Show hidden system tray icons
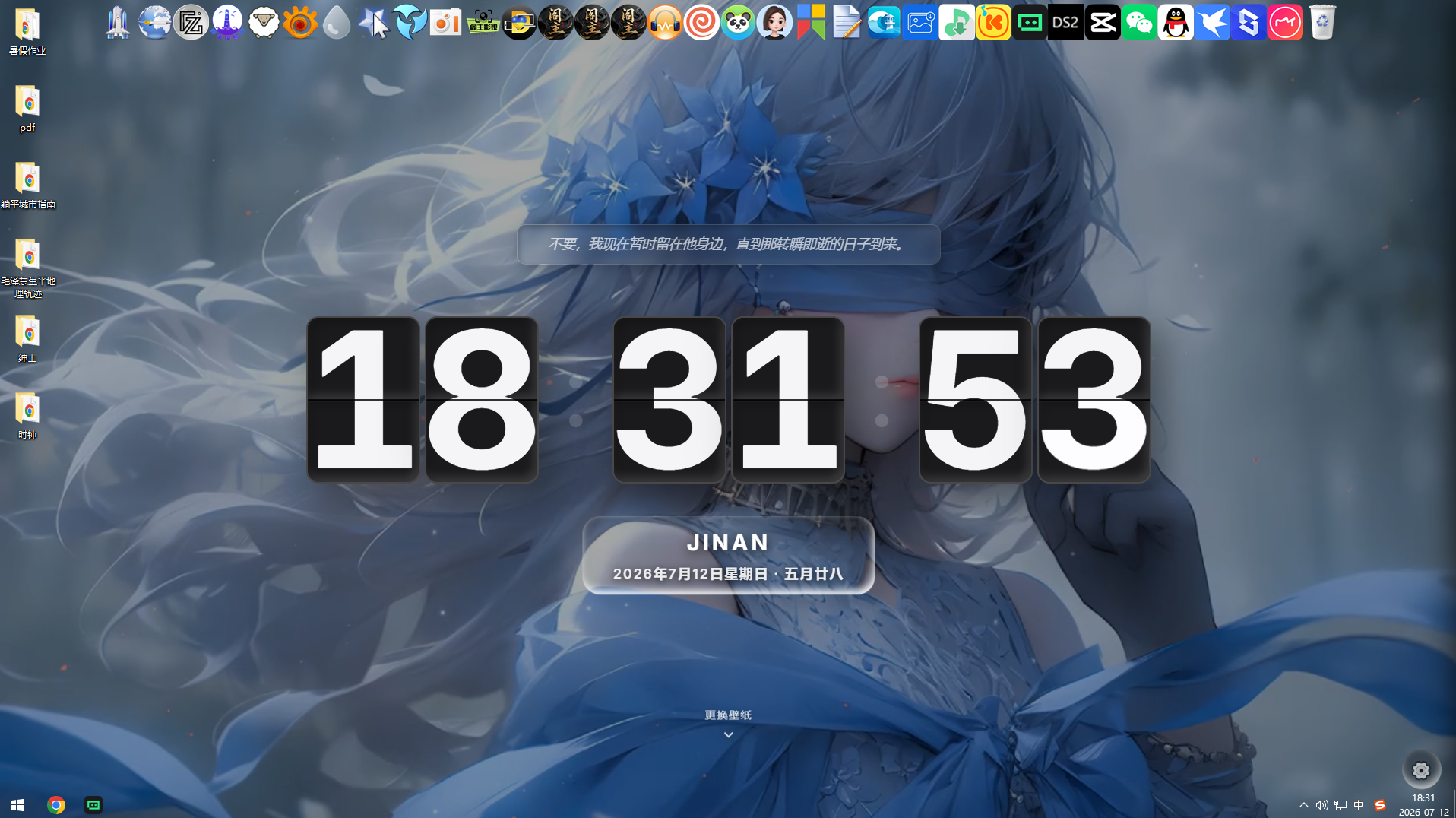This screenshot has height=818, width=1456. tap(1304, 805)
